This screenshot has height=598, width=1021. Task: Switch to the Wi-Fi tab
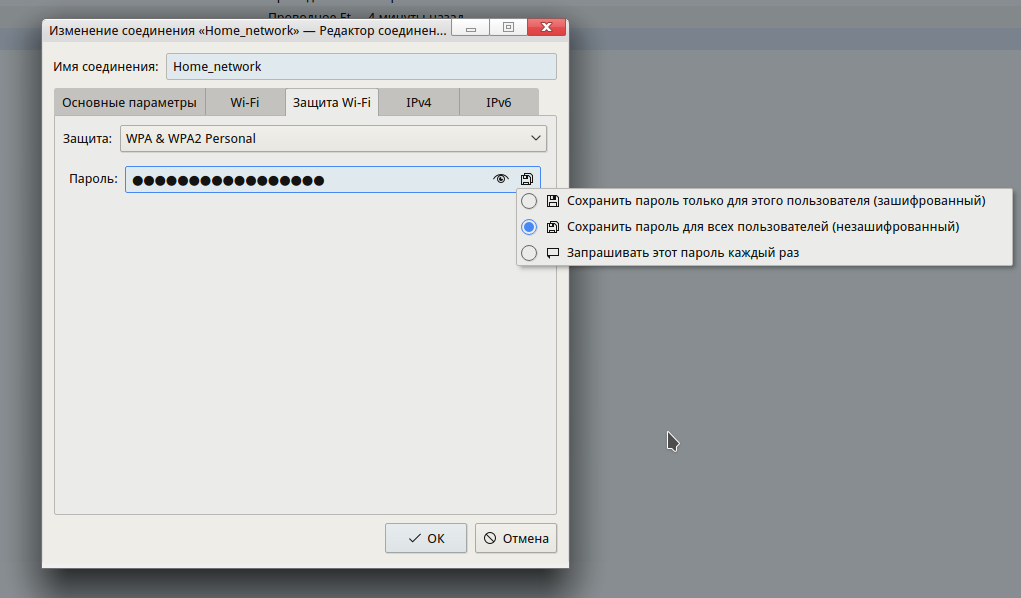(245, 102)
